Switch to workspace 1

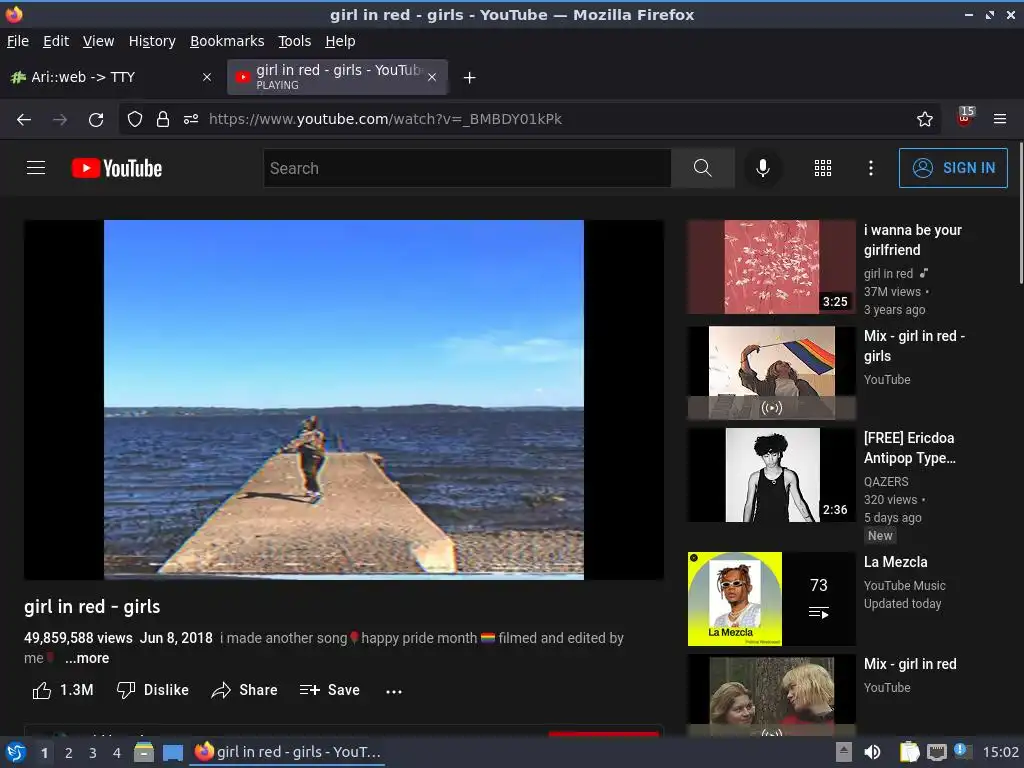point(44,753)
